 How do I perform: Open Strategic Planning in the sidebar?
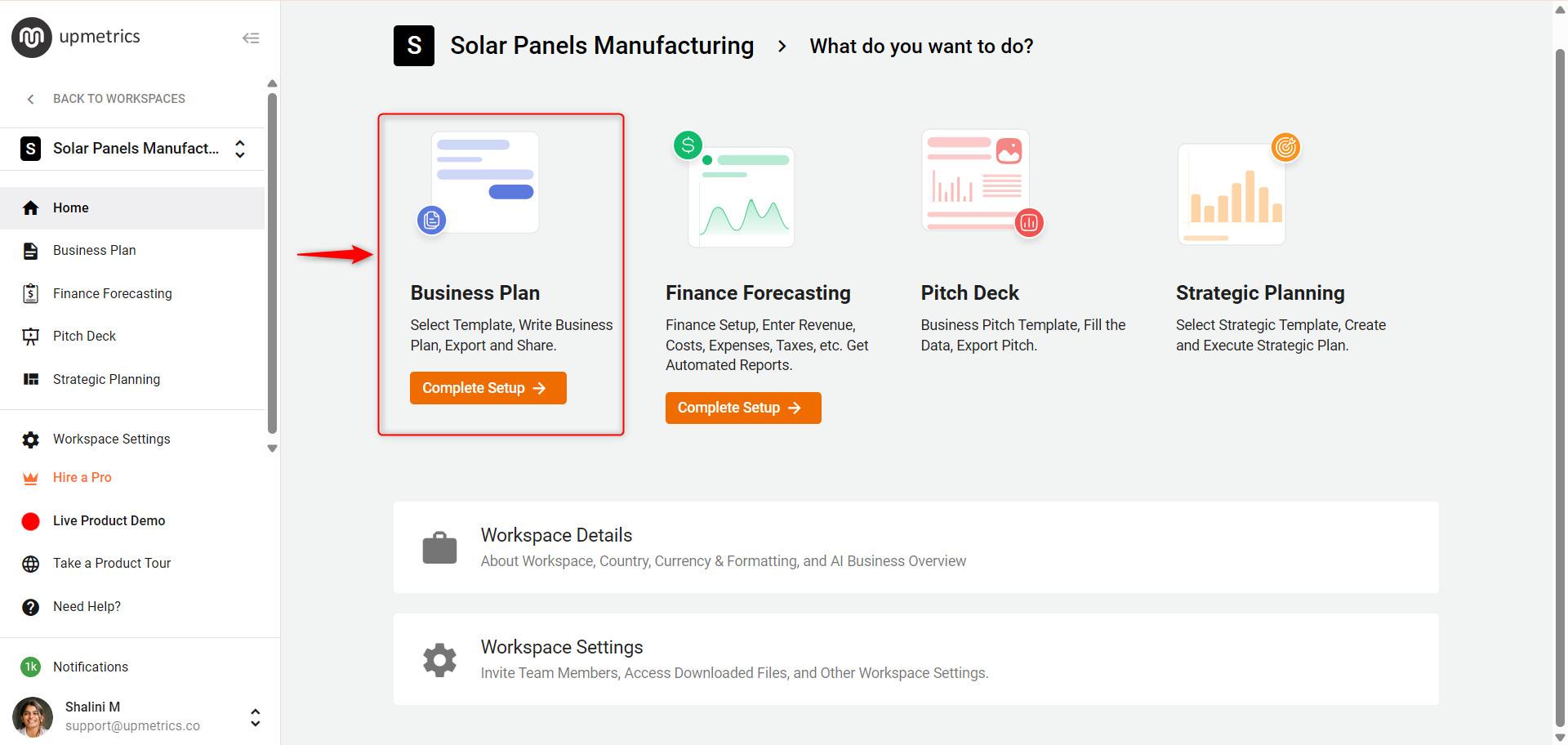(106, 380)
